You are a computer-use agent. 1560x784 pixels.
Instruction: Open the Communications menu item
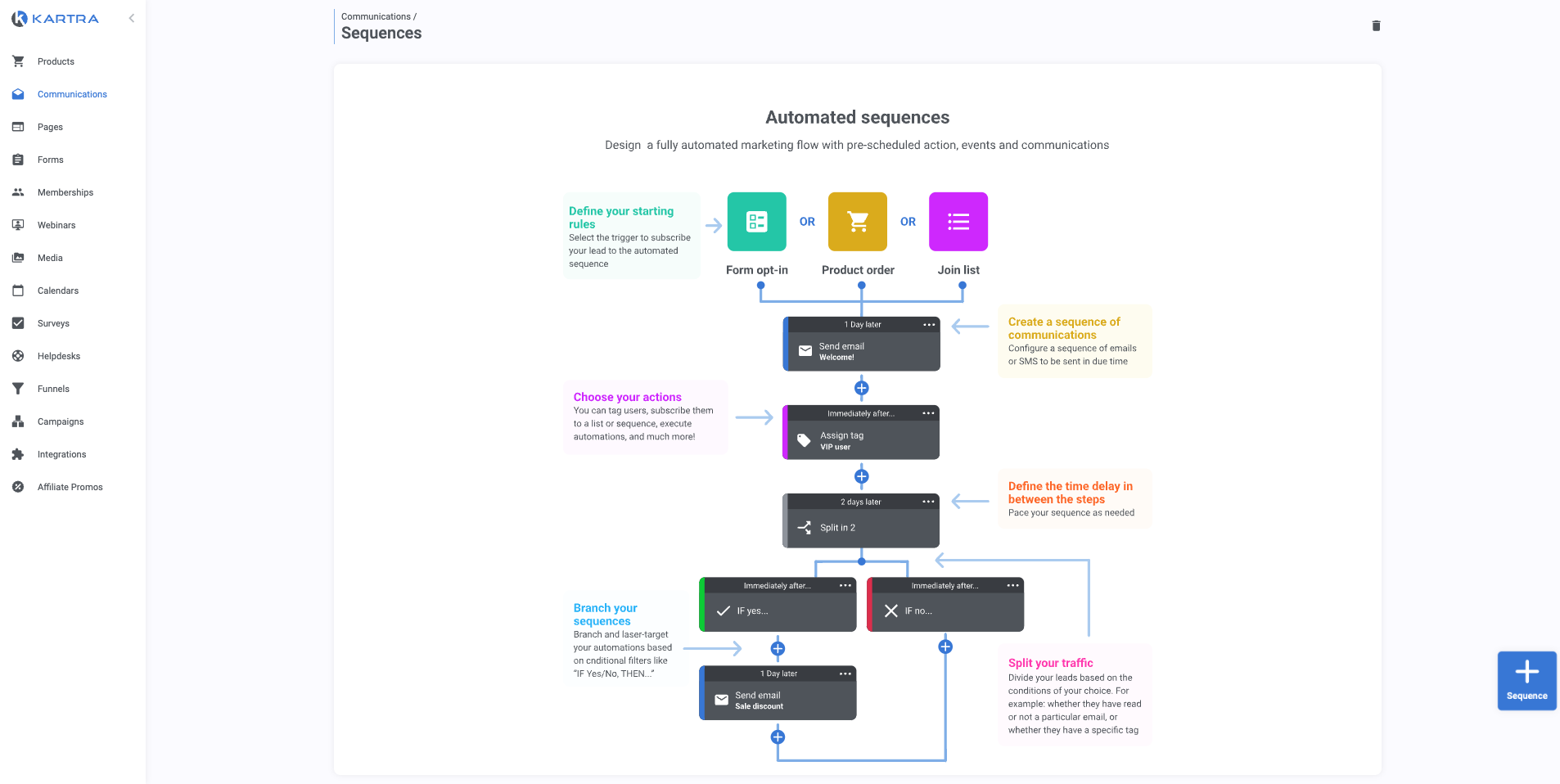click(72, 94)
